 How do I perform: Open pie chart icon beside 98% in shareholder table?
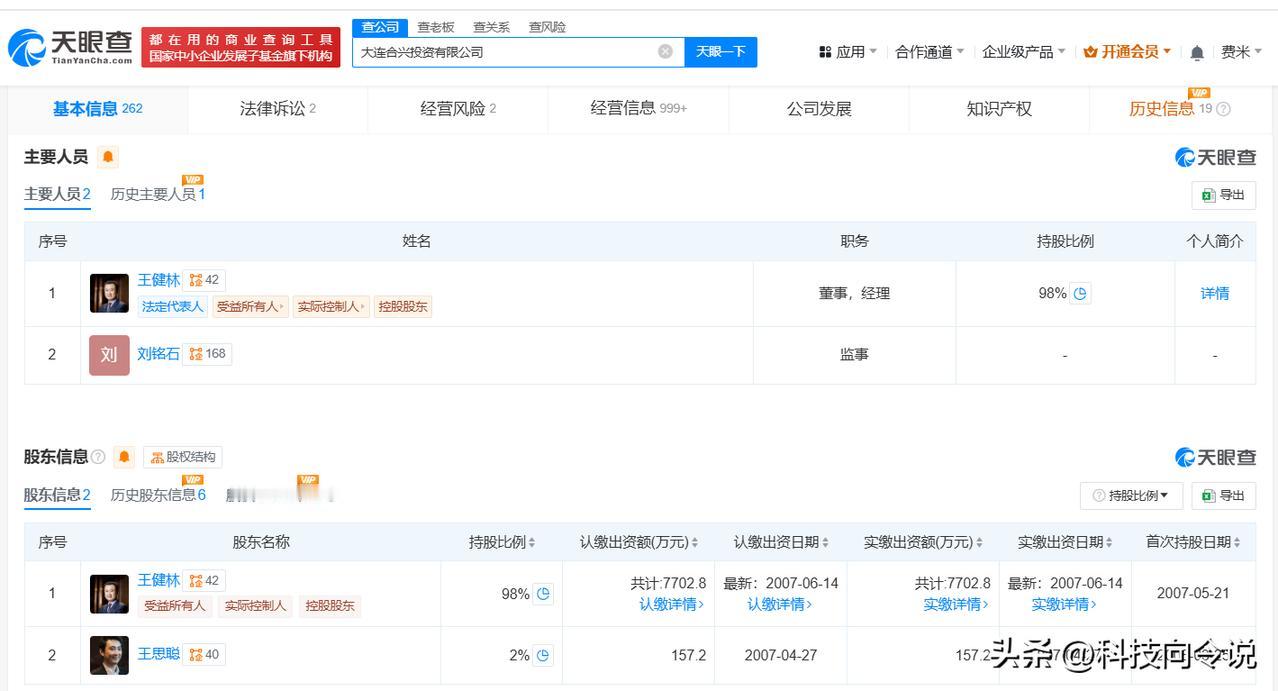point(543,594)
